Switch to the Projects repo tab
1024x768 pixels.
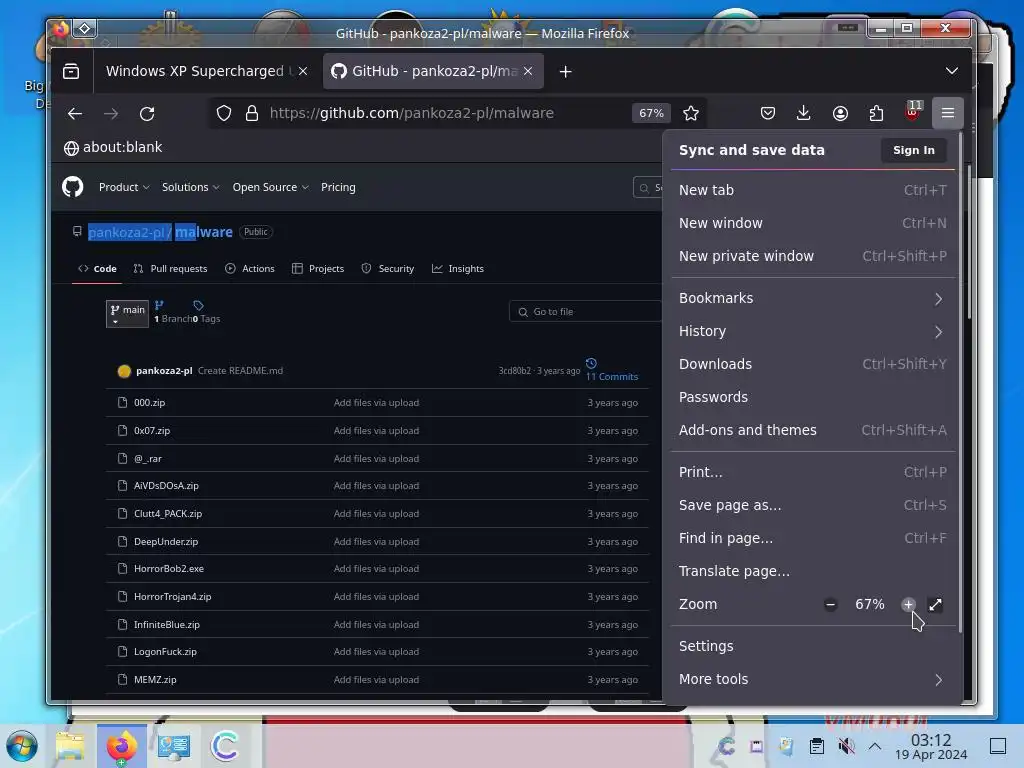(x=318, y=268)
